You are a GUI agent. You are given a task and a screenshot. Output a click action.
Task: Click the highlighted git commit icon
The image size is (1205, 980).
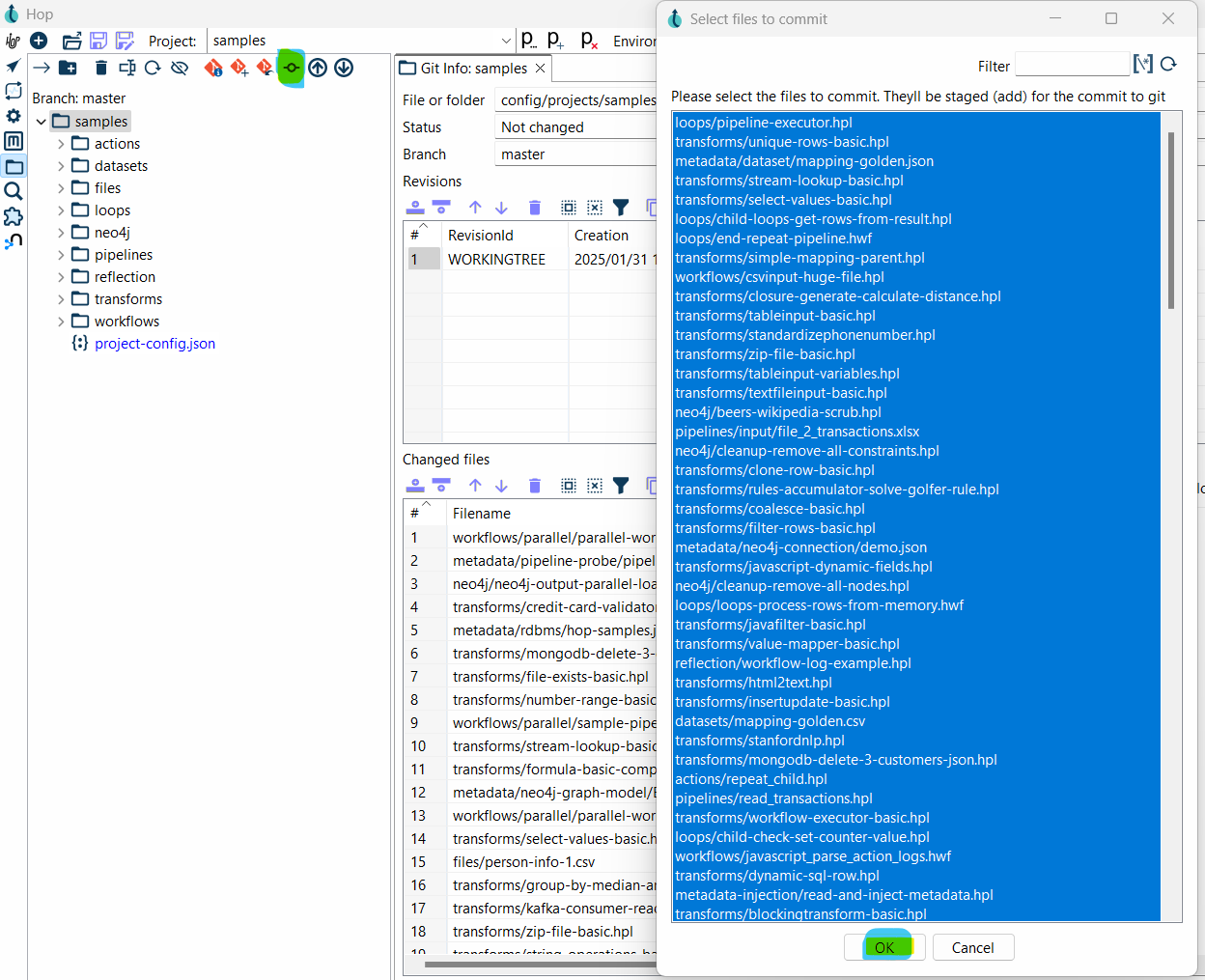click(291, 68)
